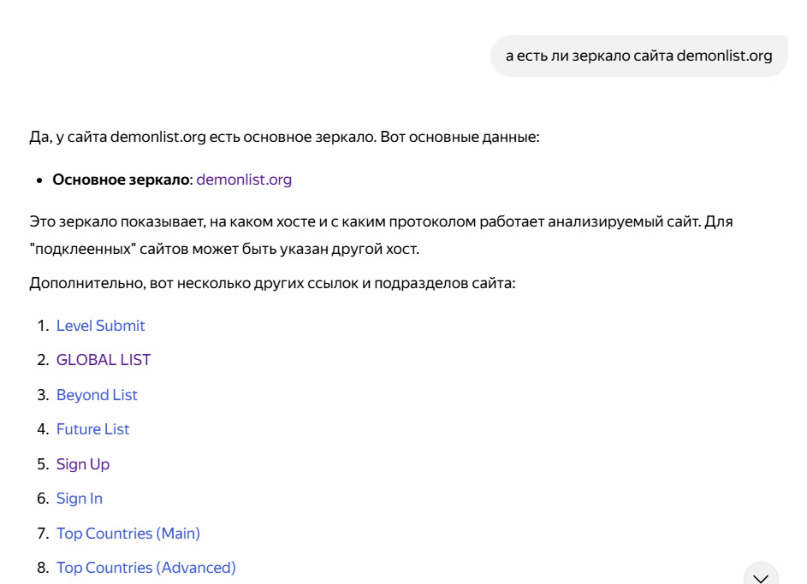Click the bold "Основное зеркало" label
The width and height of the screenshot is (807, 584).
pyautogui.click(x=122, y=180)
